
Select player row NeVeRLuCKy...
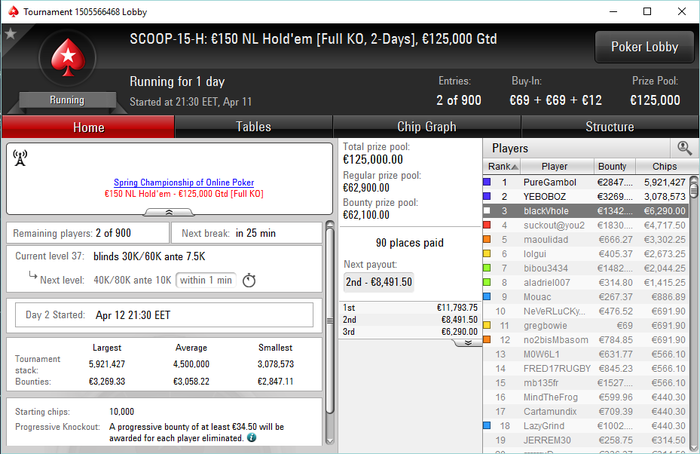586,311
